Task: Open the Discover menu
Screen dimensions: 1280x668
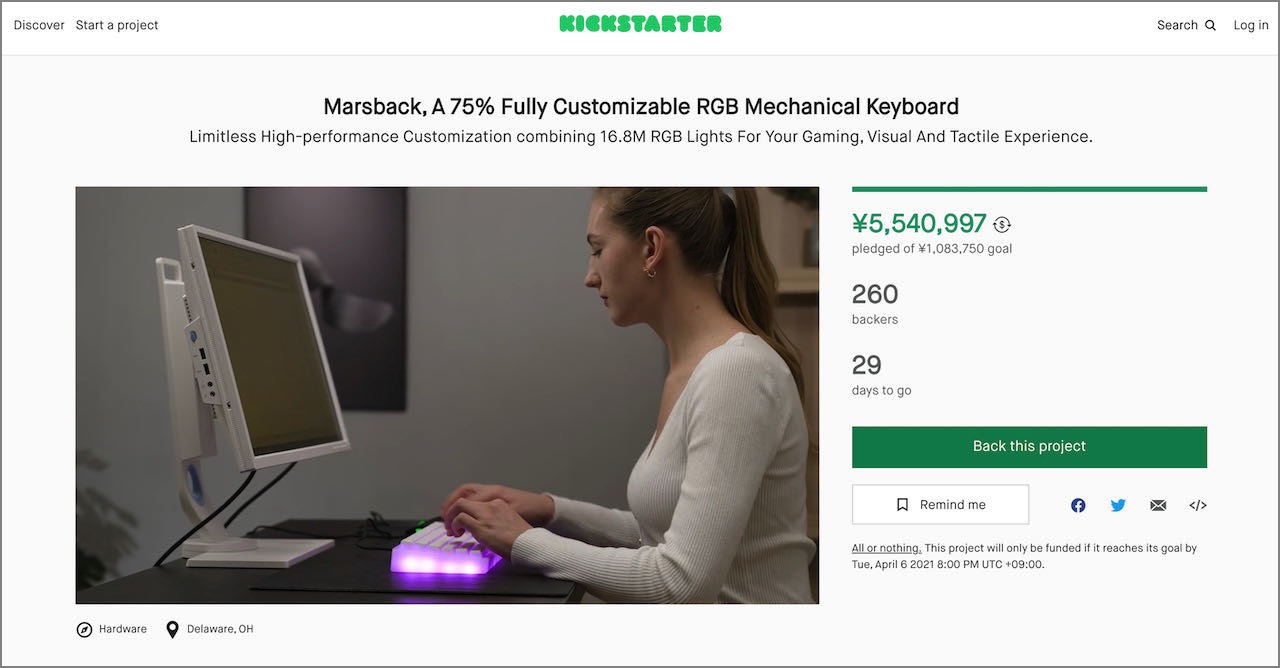Action: (x=39, y=25)
